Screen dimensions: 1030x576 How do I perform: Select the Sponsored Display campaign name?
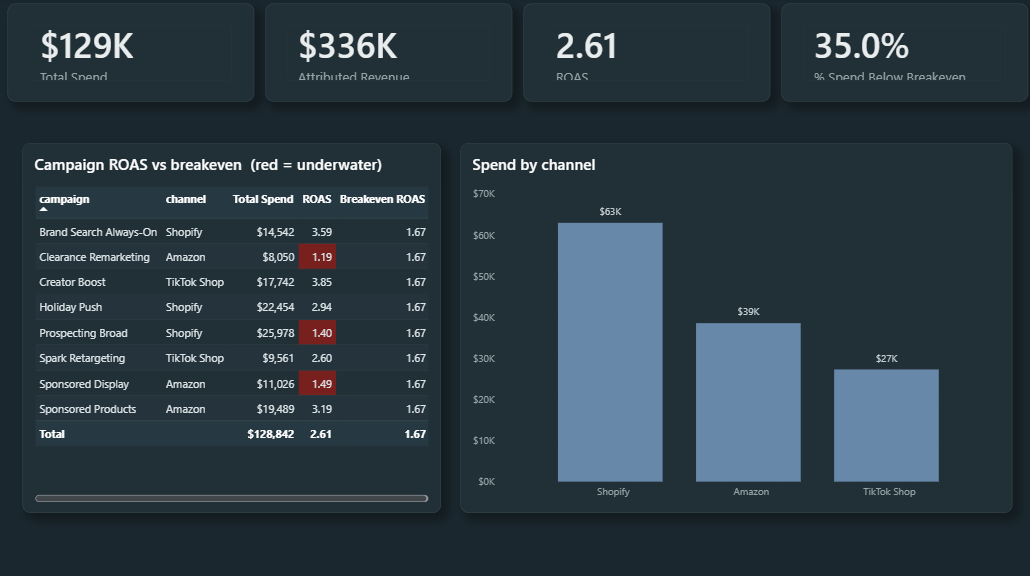tap(84, 384)
